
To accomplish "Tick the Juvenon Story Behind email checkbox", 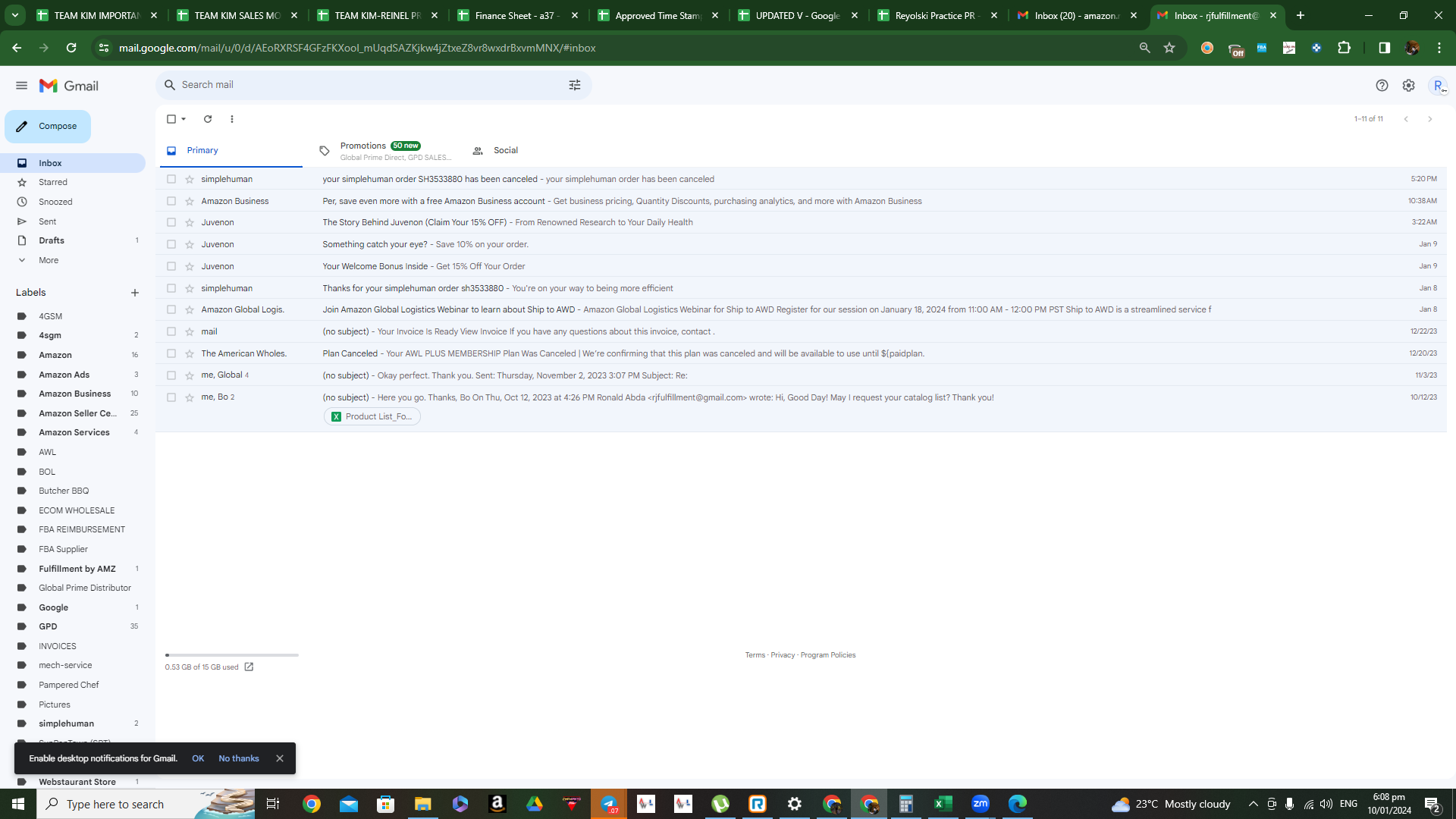I will click(171, 222).
